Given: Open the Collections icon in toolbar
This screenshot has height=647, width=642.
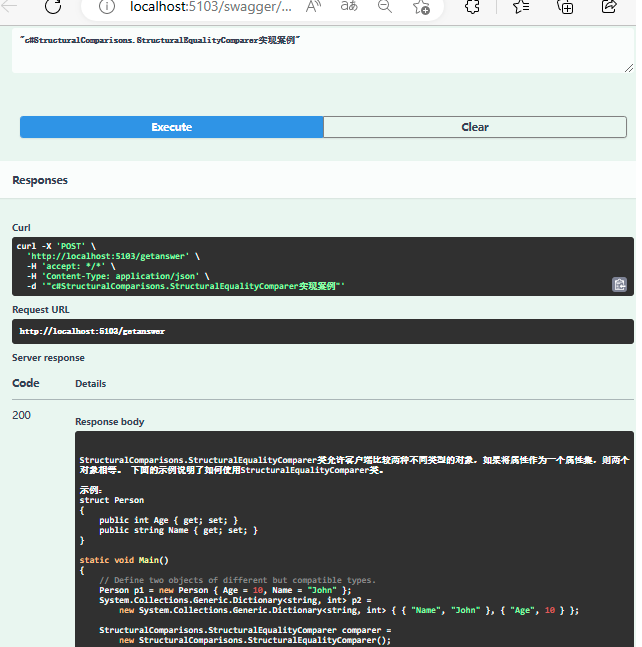Looking at the screenshot, I should pos(565,7).
